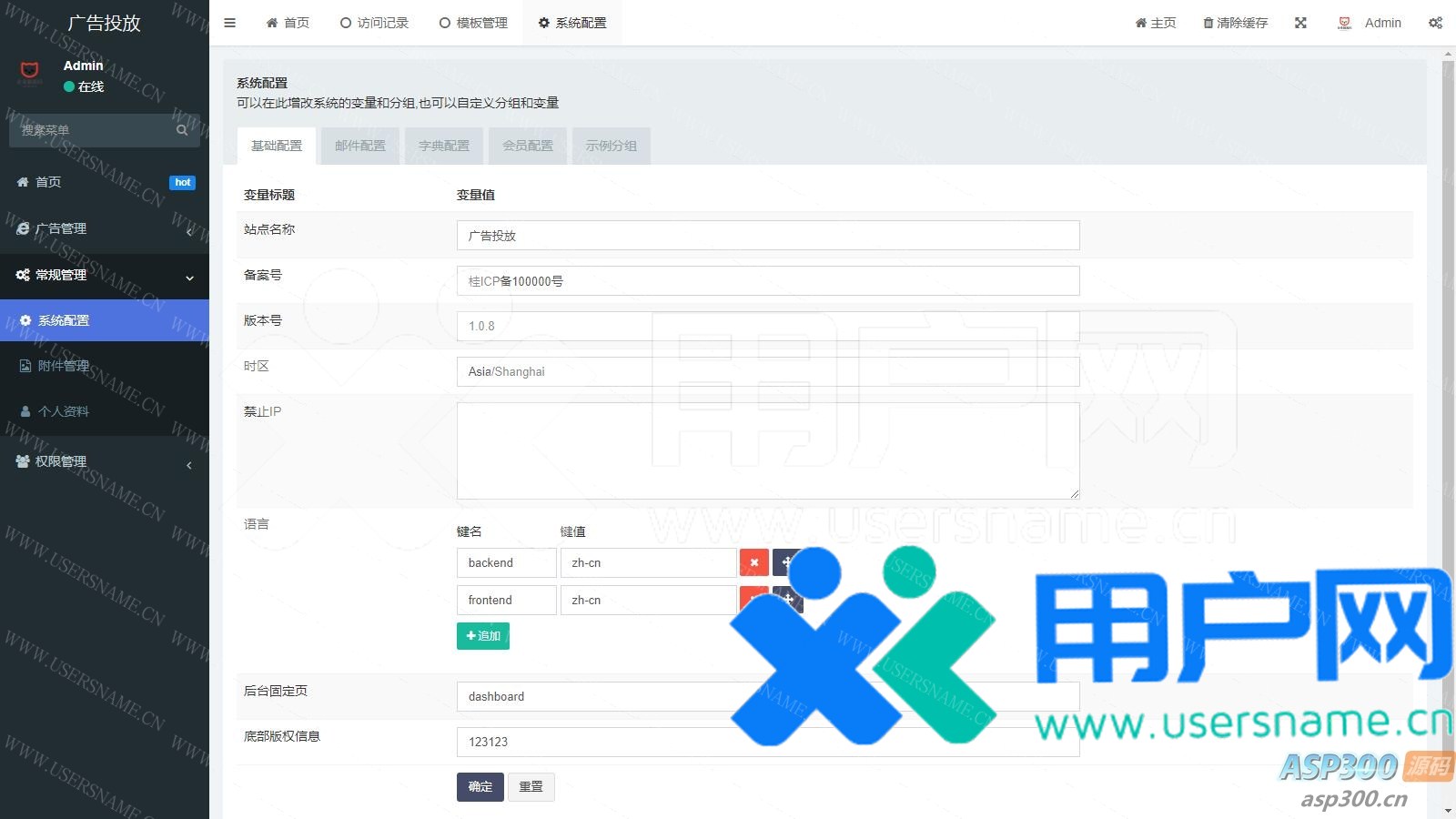This screenshot has width=1456, height=819.
Task: Click the 常规管理 cogs icon
Action: tap(23, 275)
